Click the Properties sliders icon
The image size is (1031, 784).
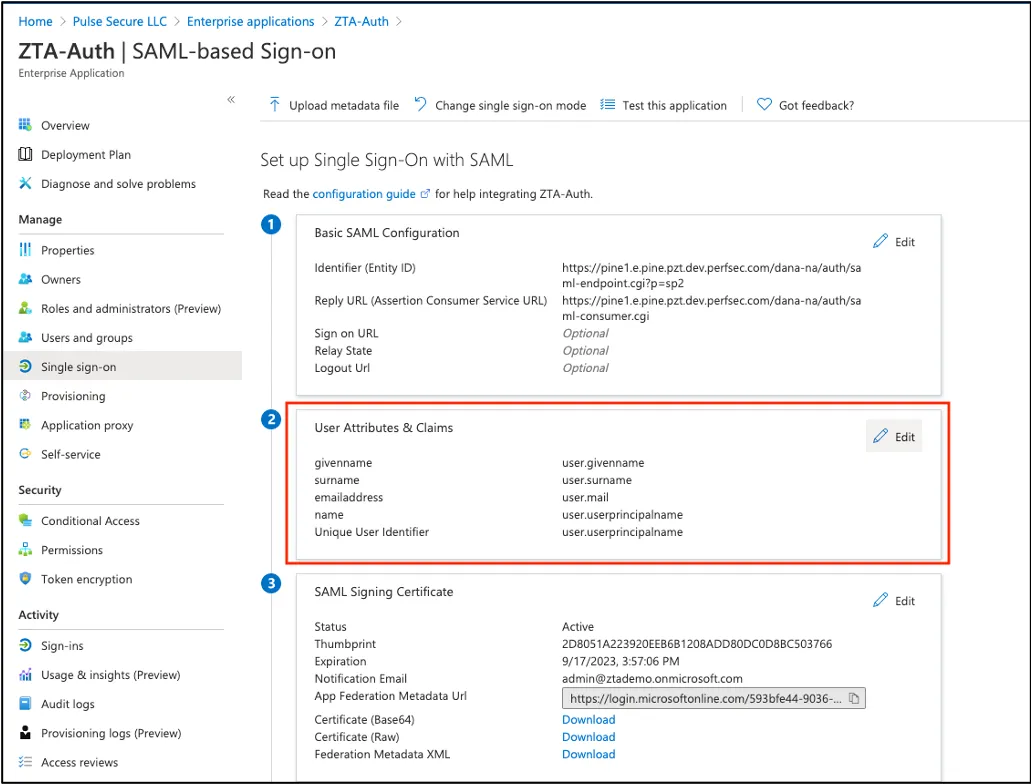point(25,249)
